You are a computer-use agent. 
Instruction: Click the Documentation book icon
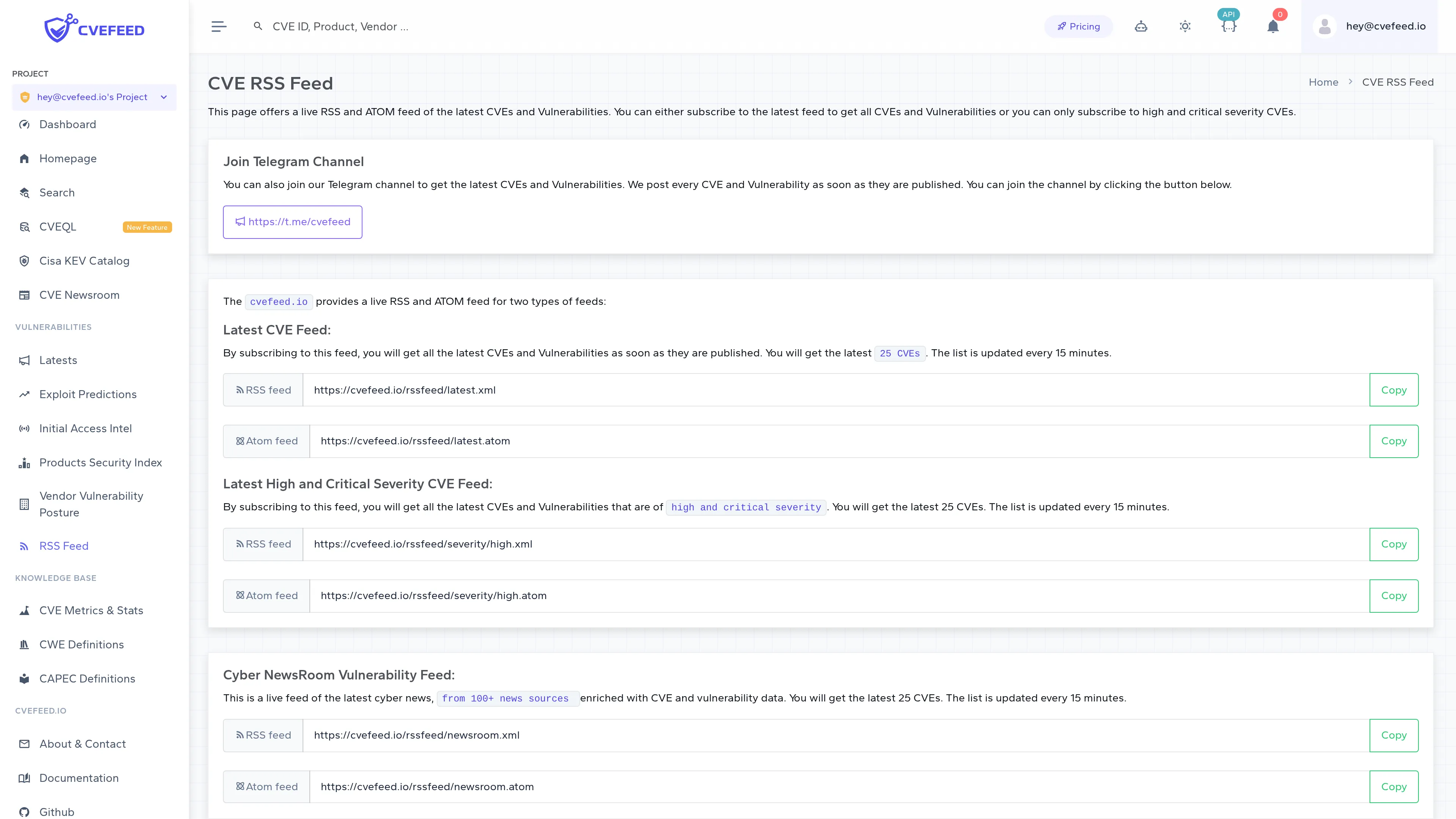[x=24, y=778]
